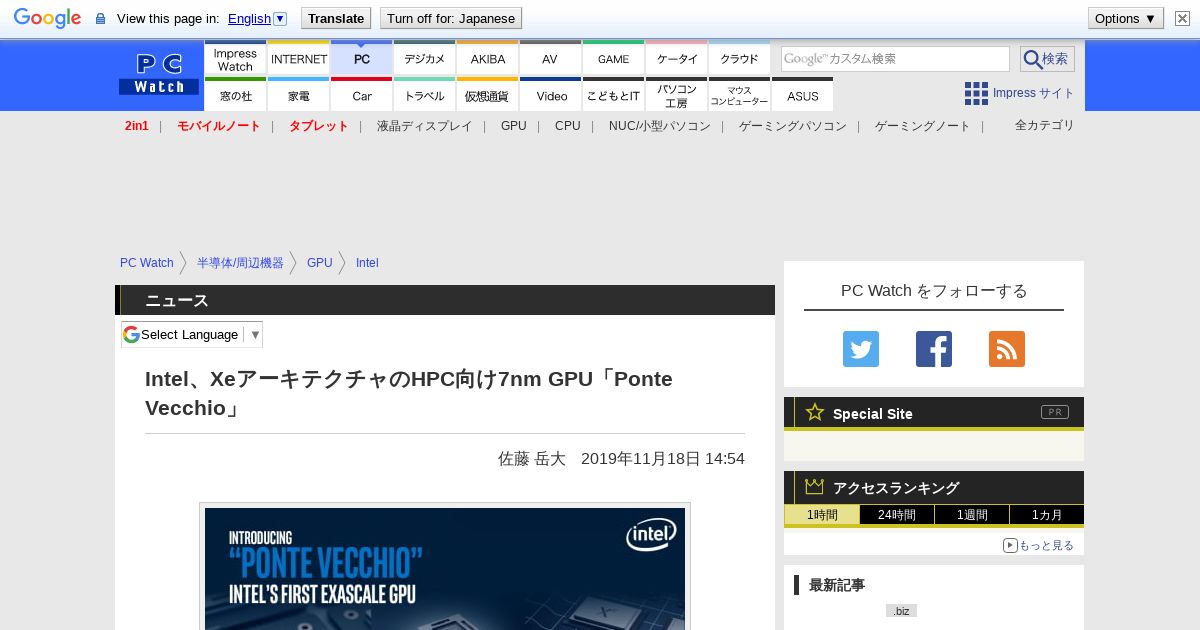Open the マウスコンピューター nav item
This screenshot has height=630, width=1200.
pyautogui.click(x=740, y=96)
